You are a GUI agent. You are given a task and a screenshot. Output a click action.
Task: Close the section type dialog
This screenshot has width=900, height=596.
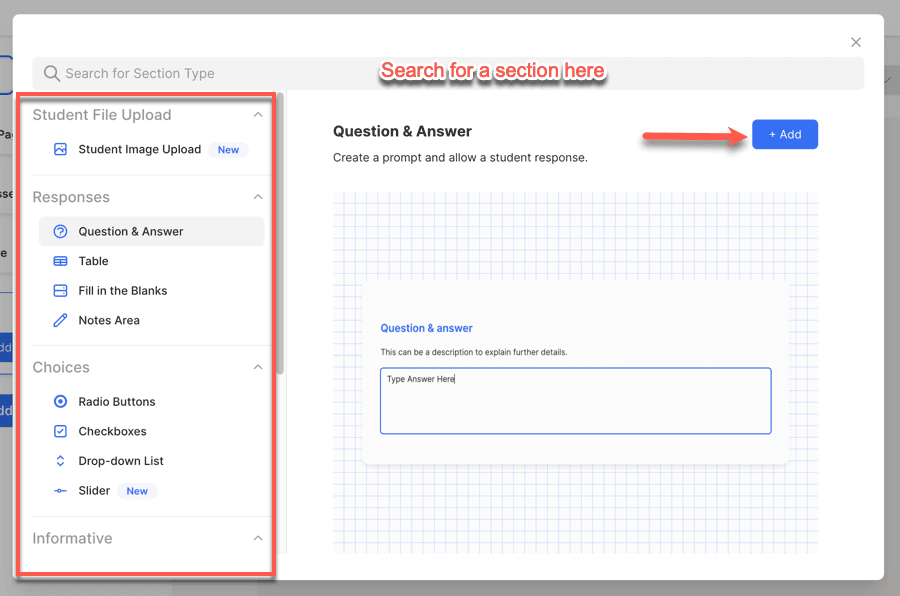(856, 42)
